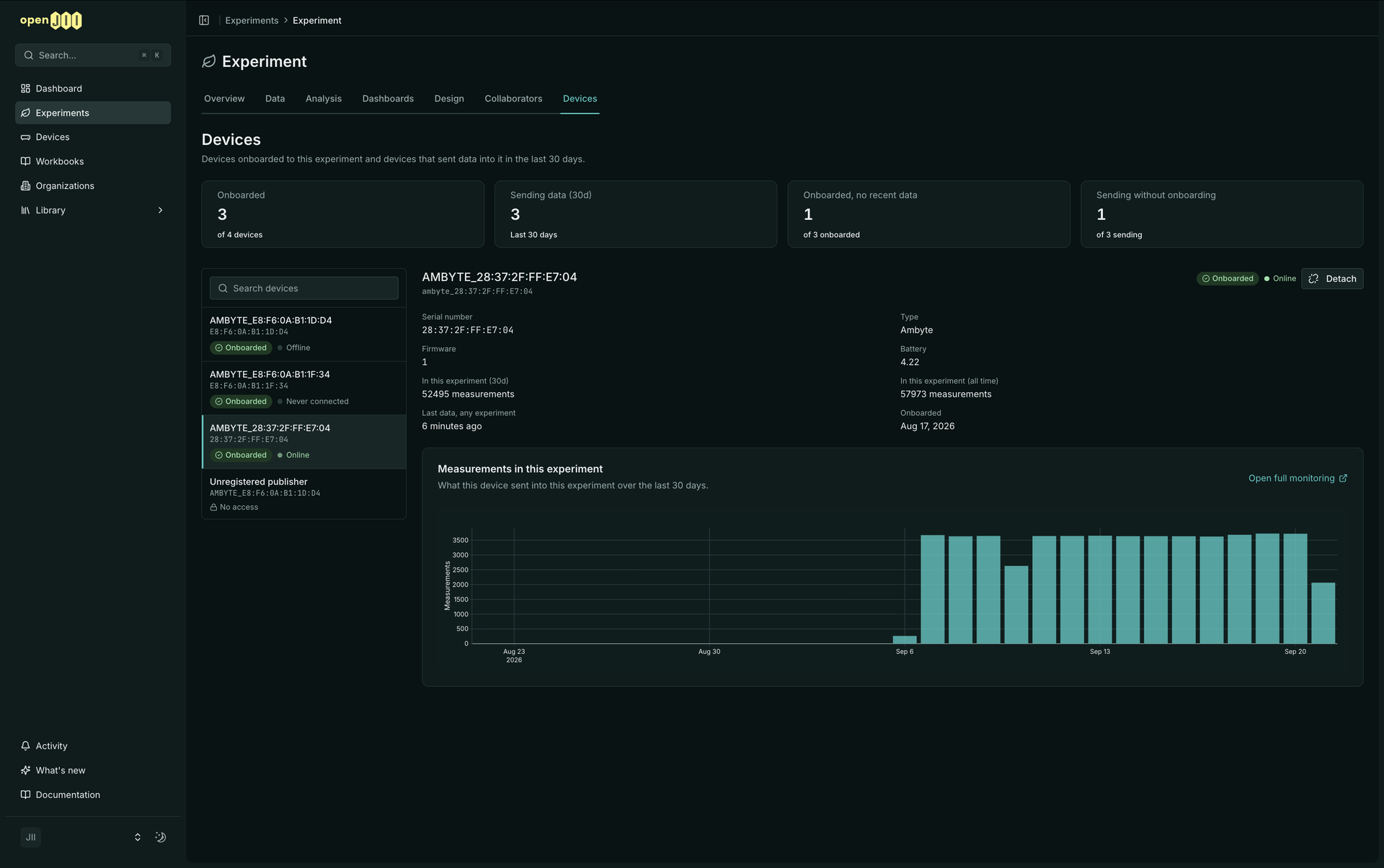
Task: Click the Documentation book icon
Action: point(25,795)
